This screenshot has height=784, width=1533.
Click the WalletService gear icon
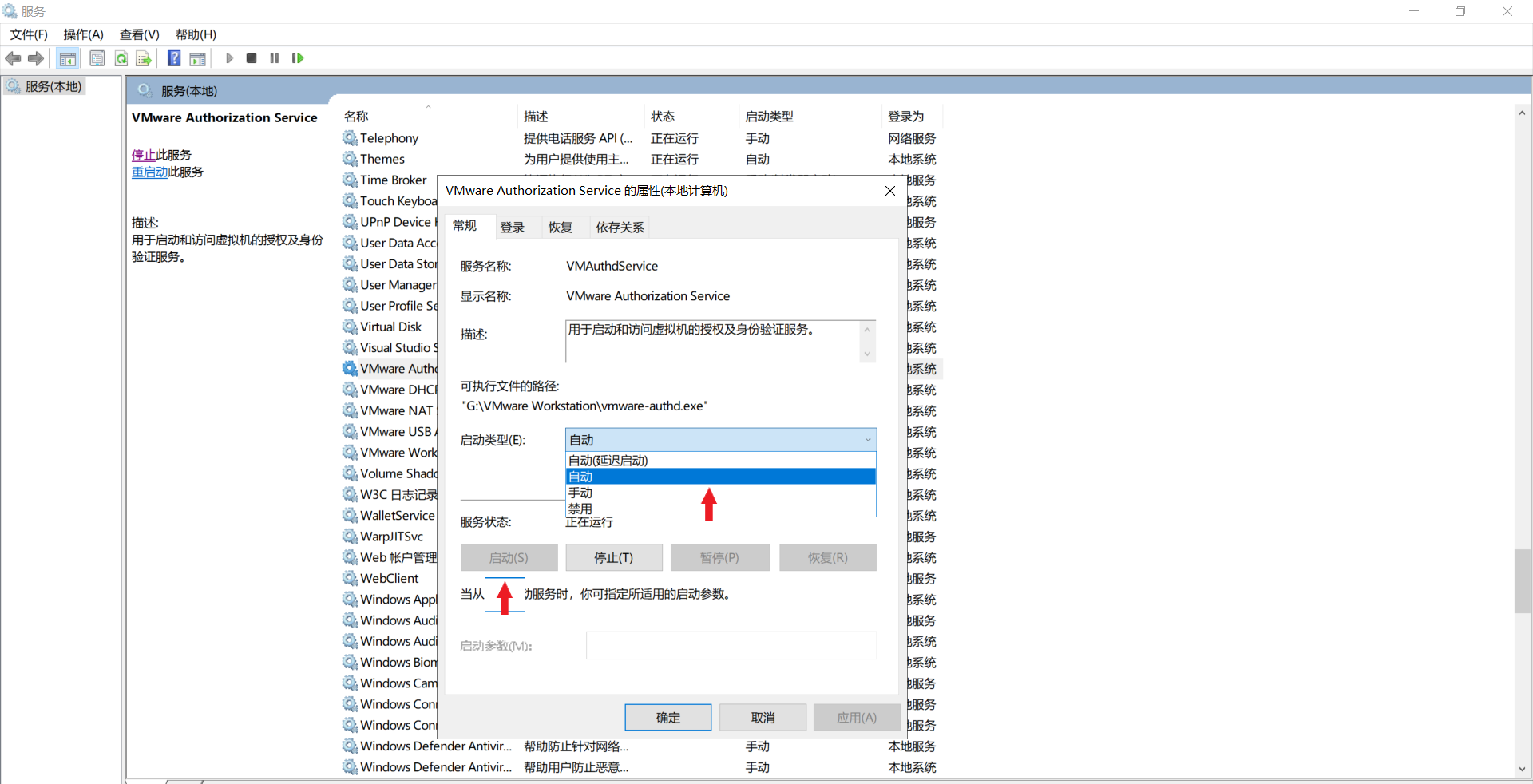pos(350,516)
